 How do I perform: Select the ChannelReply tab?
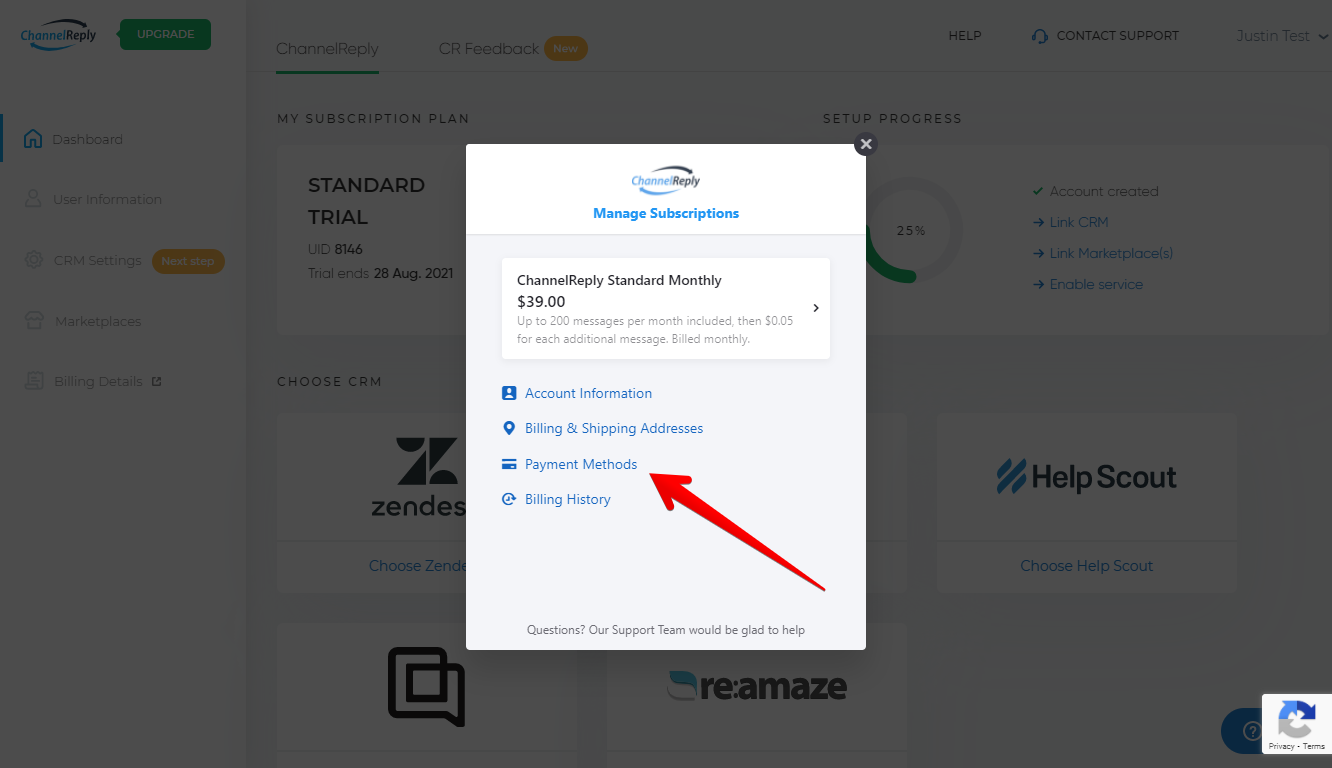pos(327,48)
